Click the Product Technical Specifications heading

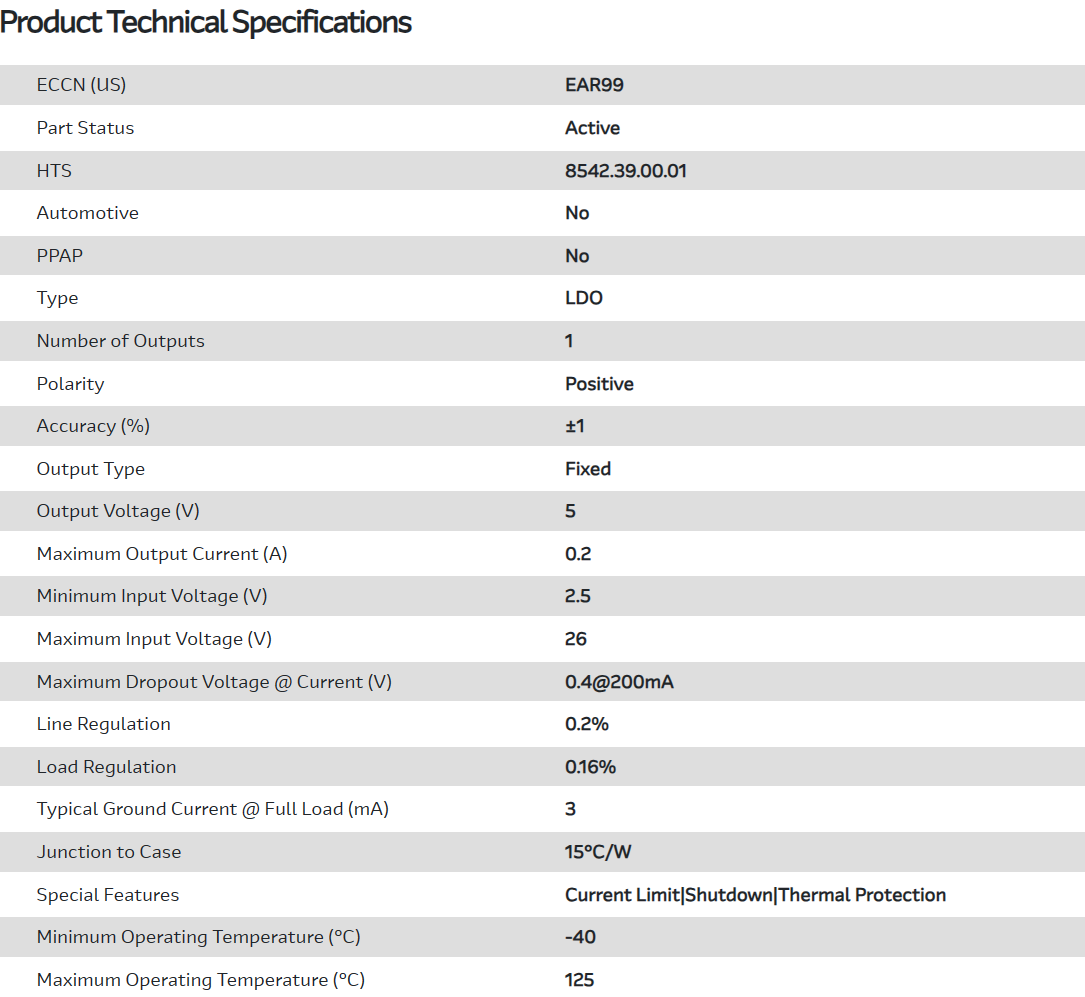tap(206, 22)
